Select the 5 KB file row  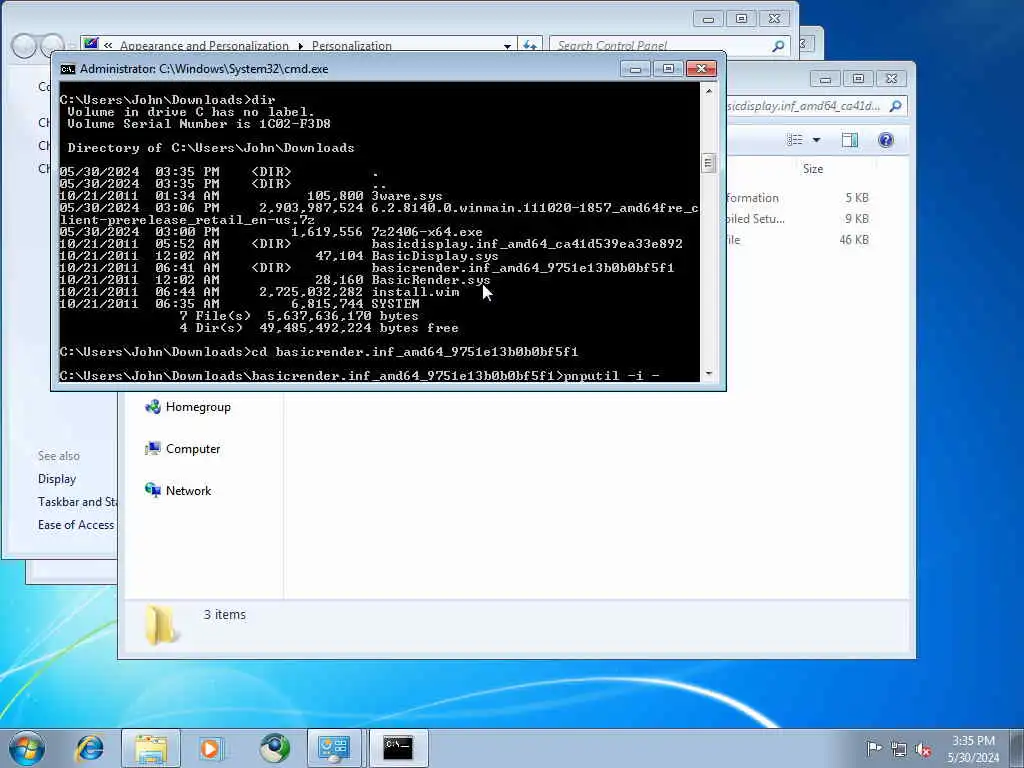799,198
